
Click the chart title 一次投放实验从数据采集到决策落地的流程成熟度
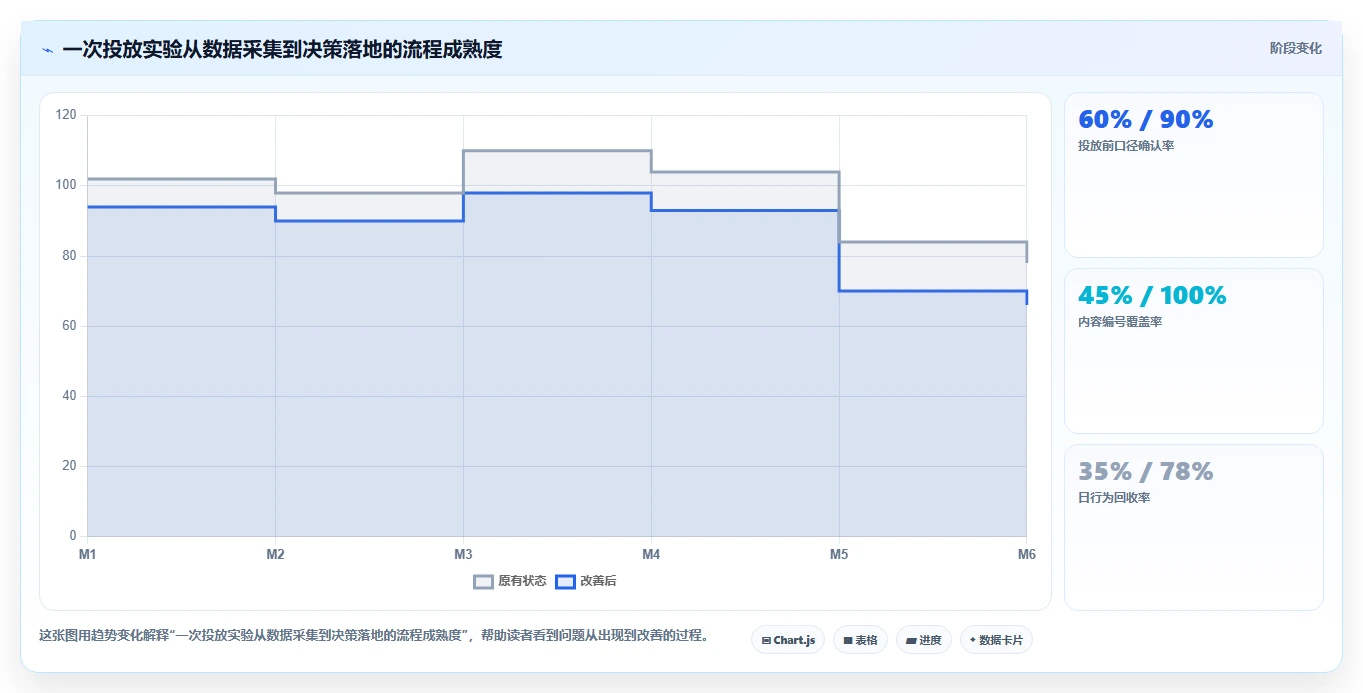tap(282, 49)
